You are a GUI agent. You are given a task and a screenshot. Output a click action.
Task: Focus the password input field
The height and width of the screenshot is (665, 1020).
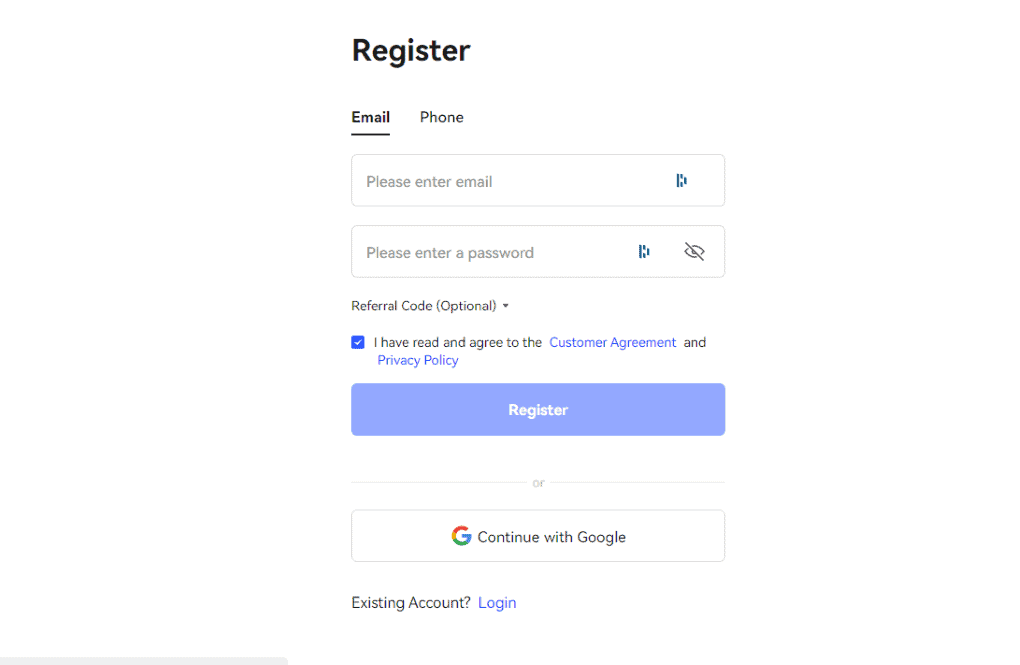[490, 252]
